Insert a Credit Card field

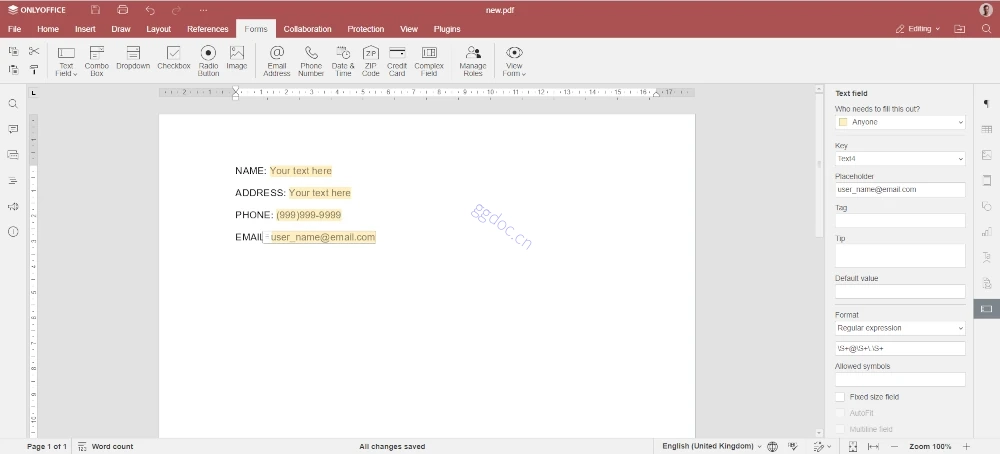click(397, 61)
